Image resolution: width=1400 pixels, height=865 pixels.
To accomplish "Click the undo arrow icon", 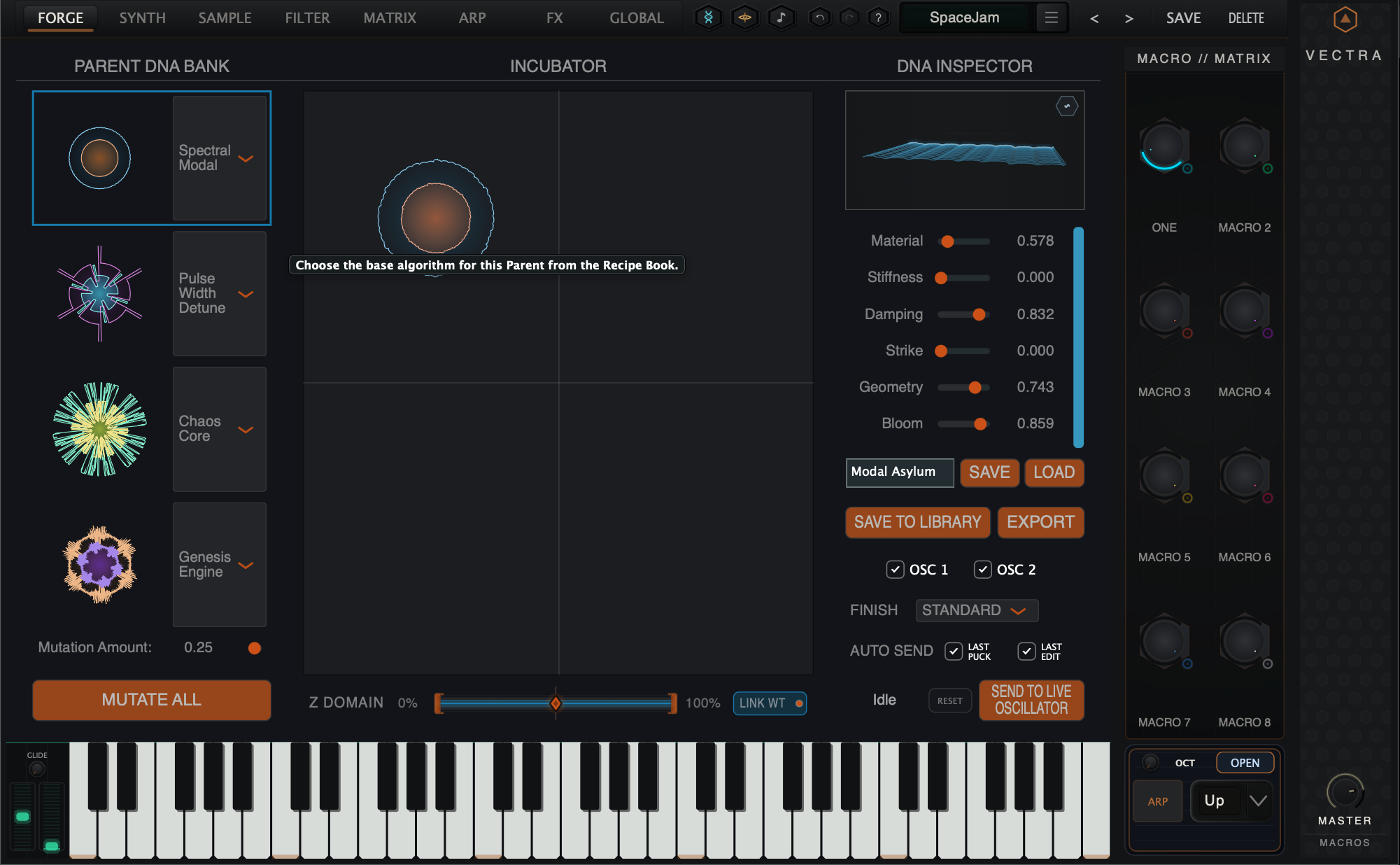I will coord(820,18).
